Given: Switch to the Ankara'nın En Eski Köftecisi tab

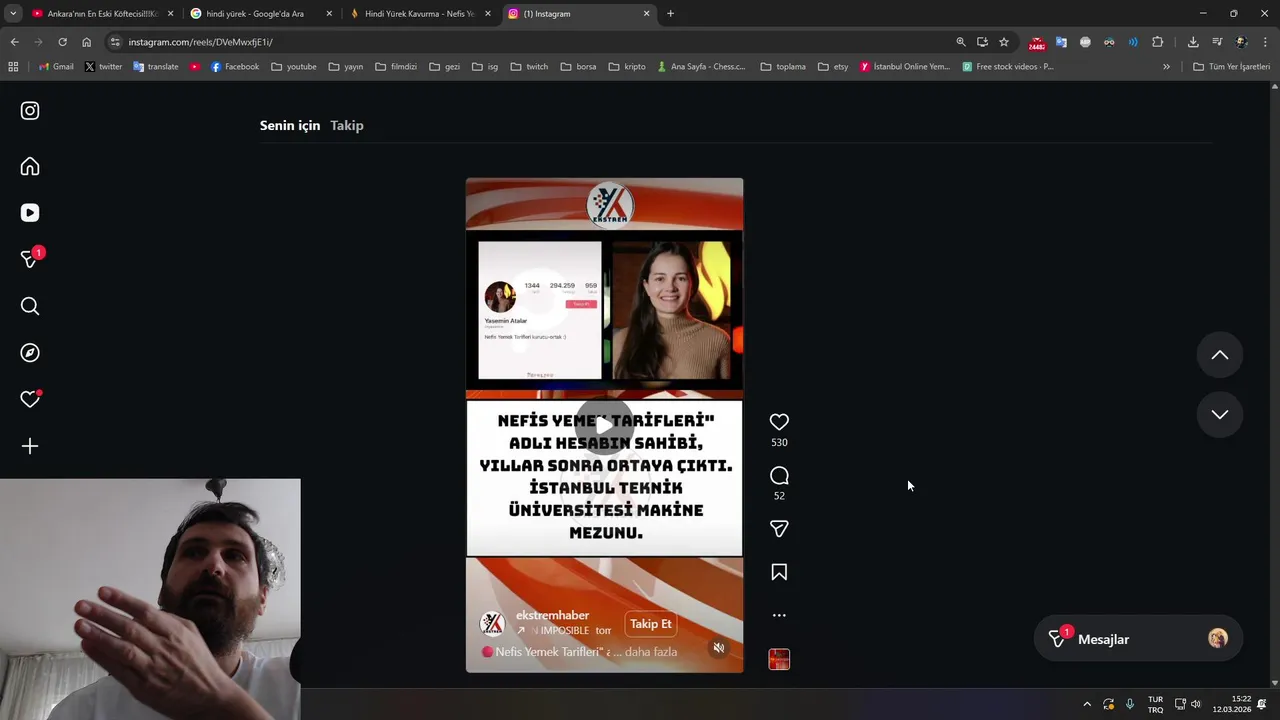Looking at the screenshot, I should pos(102,14).
